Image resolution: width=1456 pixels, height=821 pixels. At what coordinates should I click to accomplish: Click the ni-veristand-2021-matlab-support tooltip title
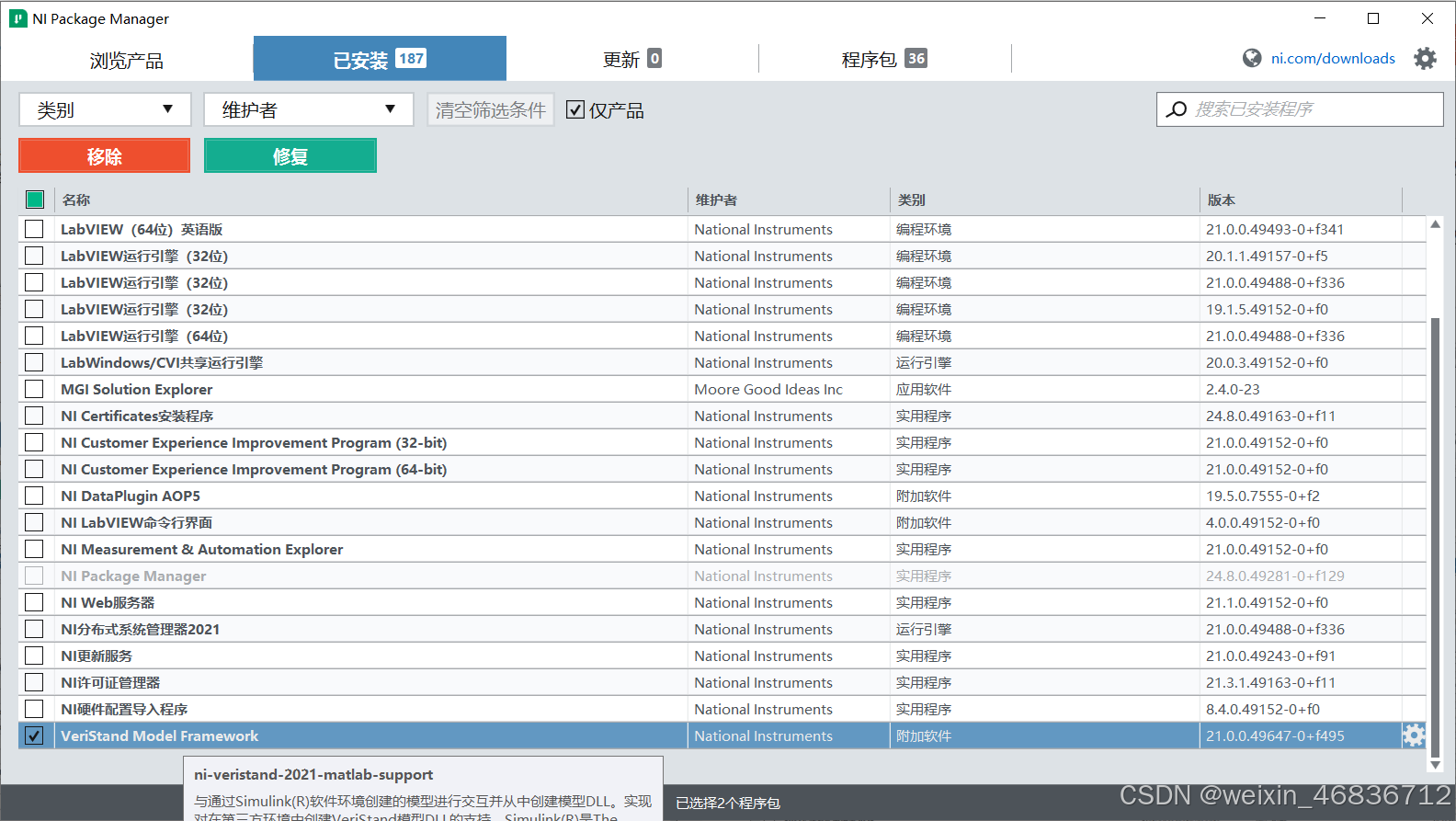[x=313, y=774]
